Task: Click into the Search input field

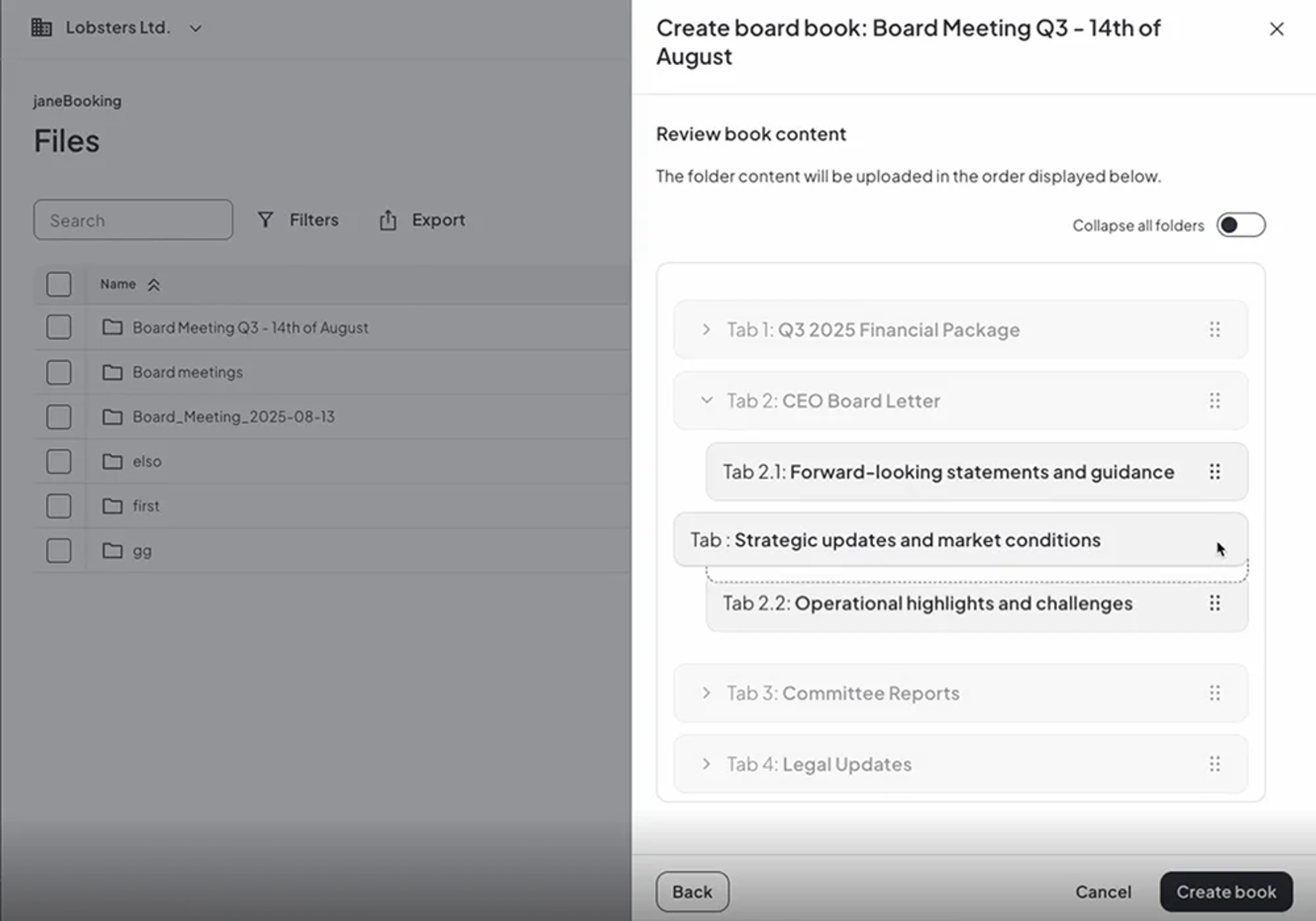Action: [133, 220]
